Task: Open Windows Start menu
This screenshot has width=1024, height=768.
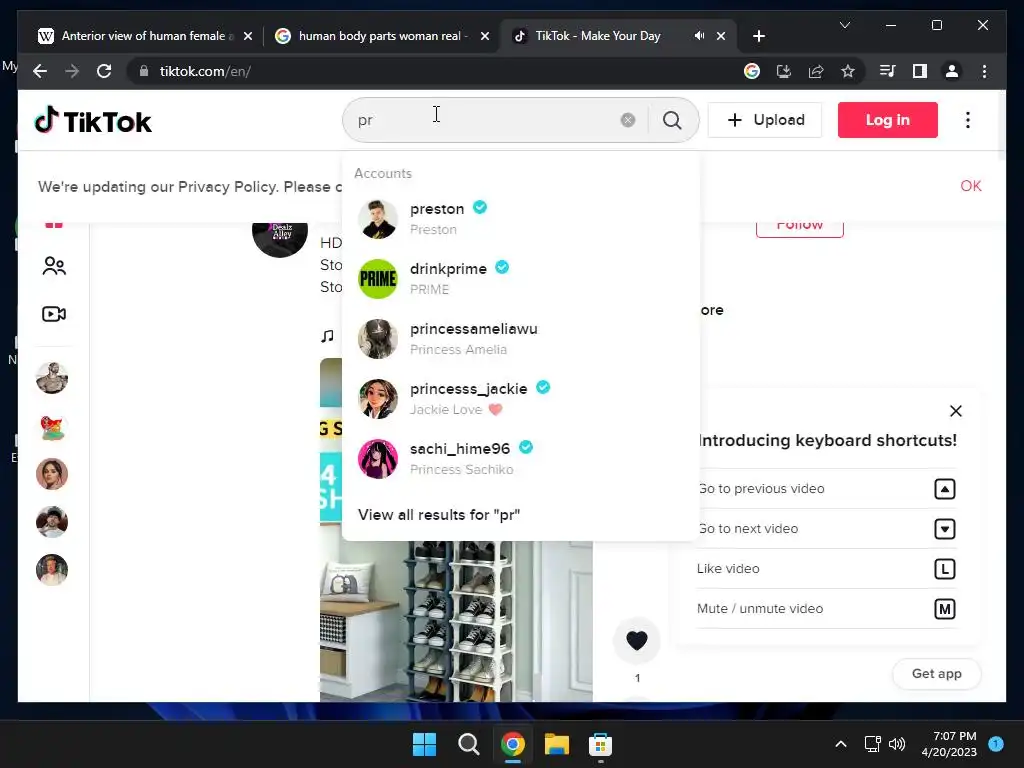Action: 424,744
